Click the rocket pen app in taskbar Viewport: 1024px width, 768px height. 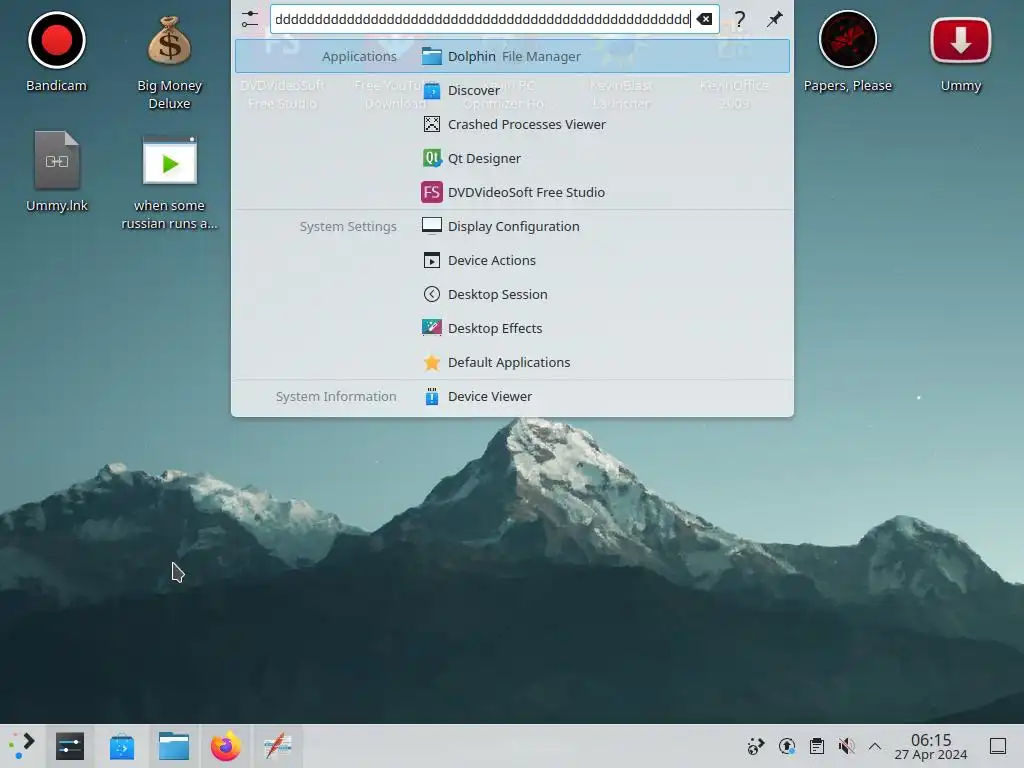(278, 746)
